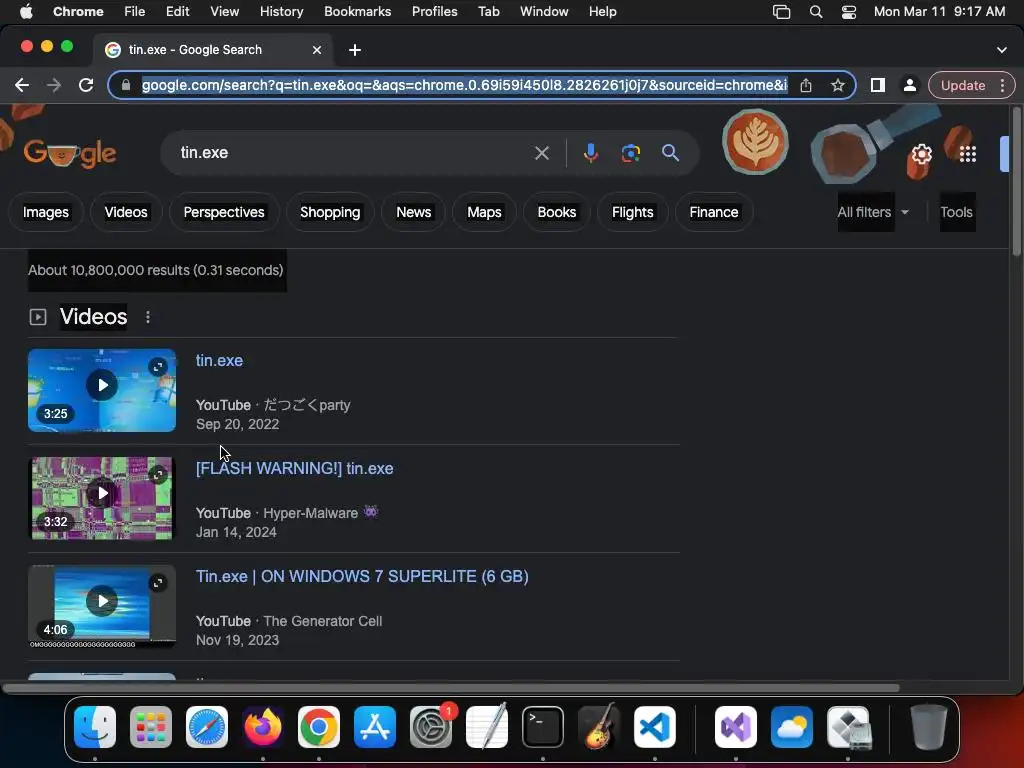
Task: Click the Google coffee doodle logo
Action: tap(69, 153)
